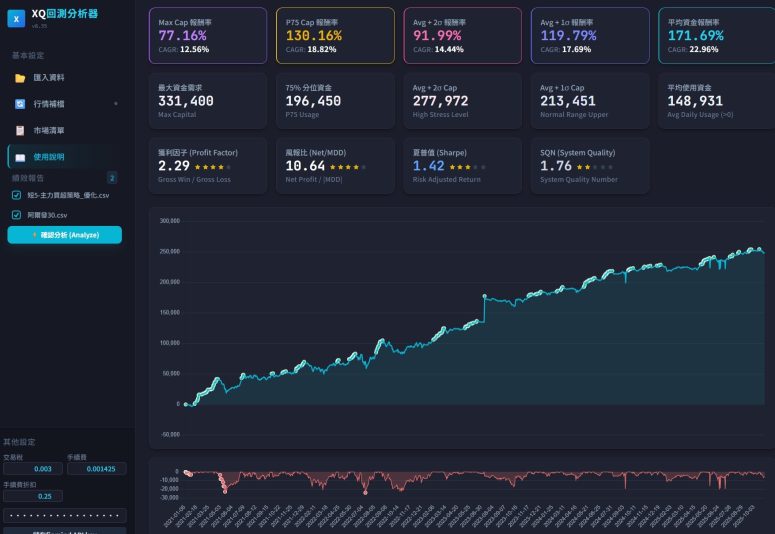Click the Sharpe ratio star rating
Screen dimensions: 775x534
coord(467,166)
